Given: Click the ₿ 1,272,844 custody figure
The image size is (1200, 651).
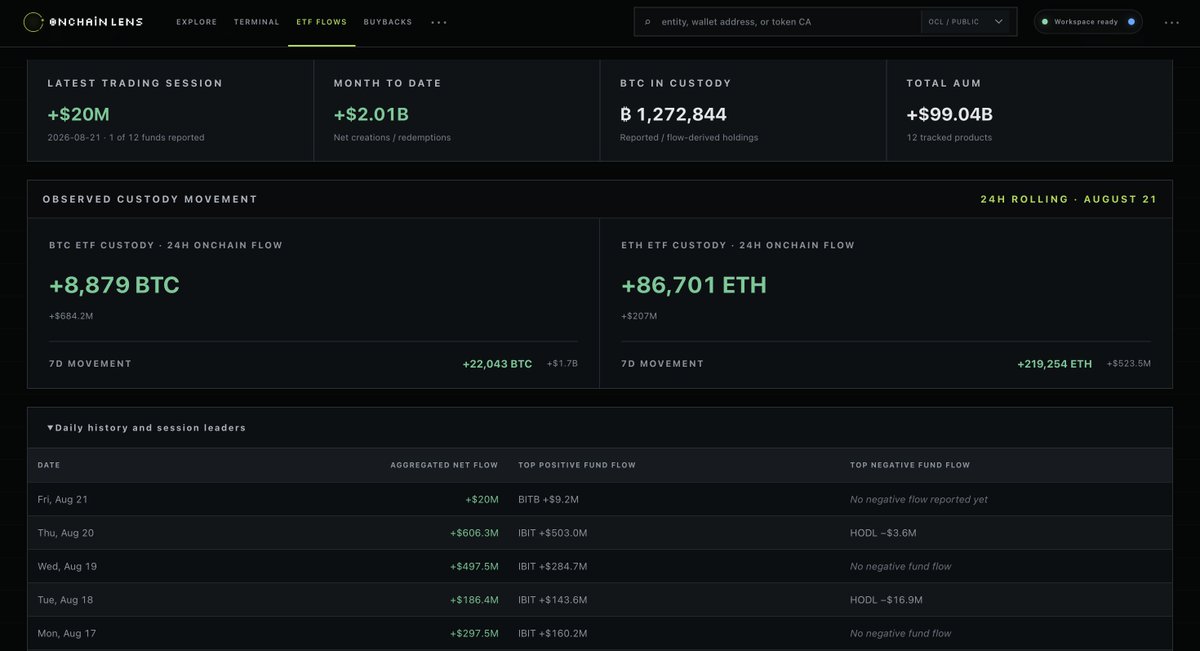Looking at the screenshot, I should 673,114.
